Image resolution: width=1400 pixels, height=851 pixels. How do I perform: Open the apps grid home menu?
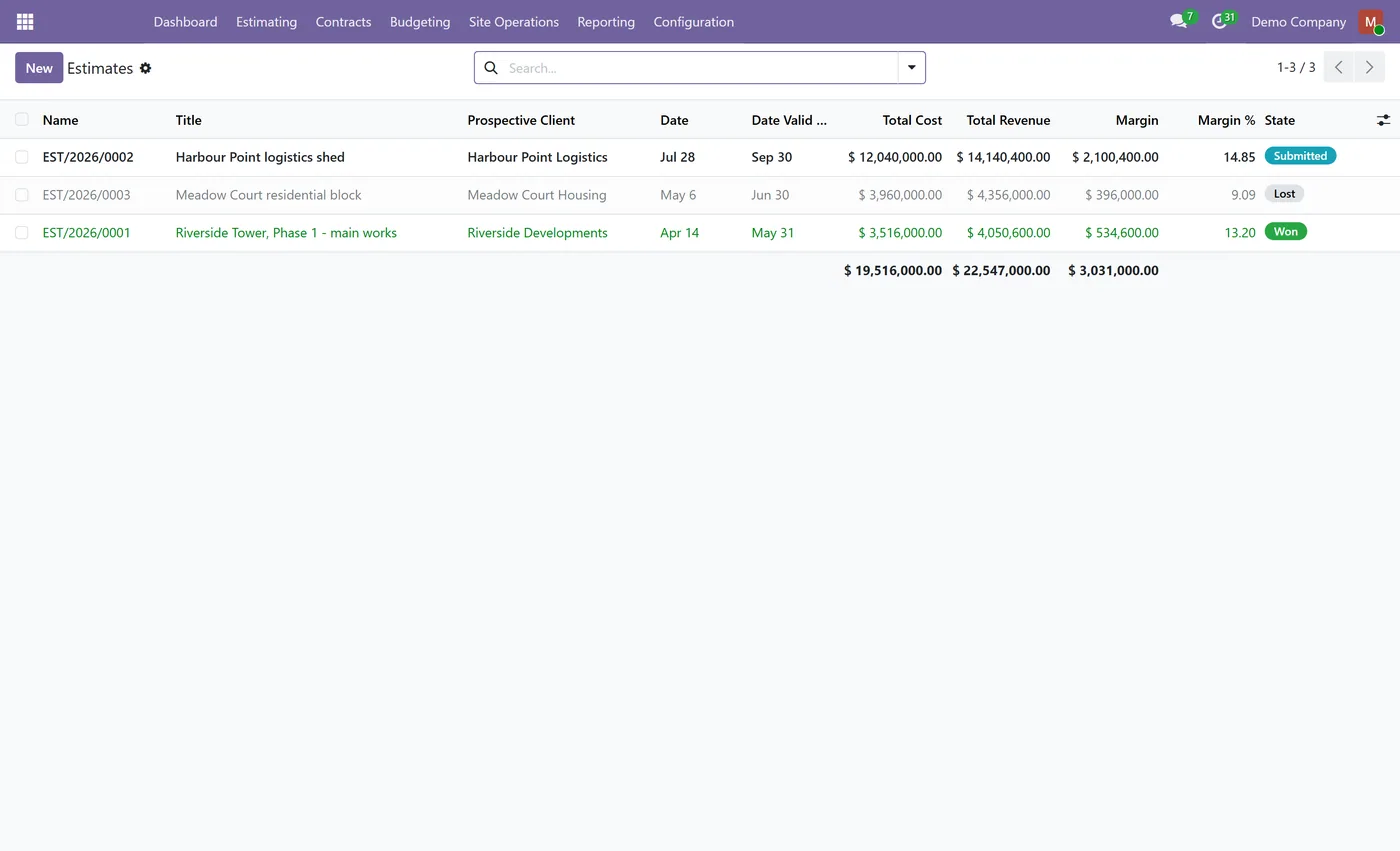pyautogui.click(x=25, y=22)
